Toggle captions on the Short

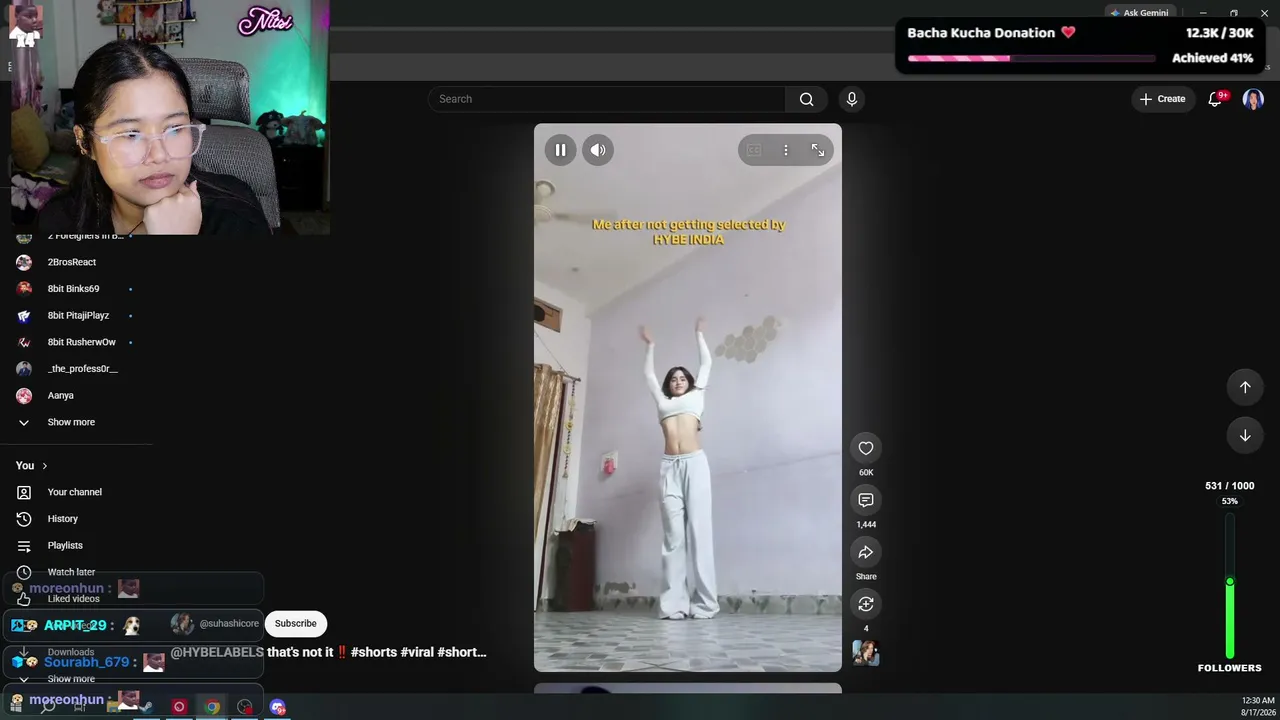click(x=754, y=150)
